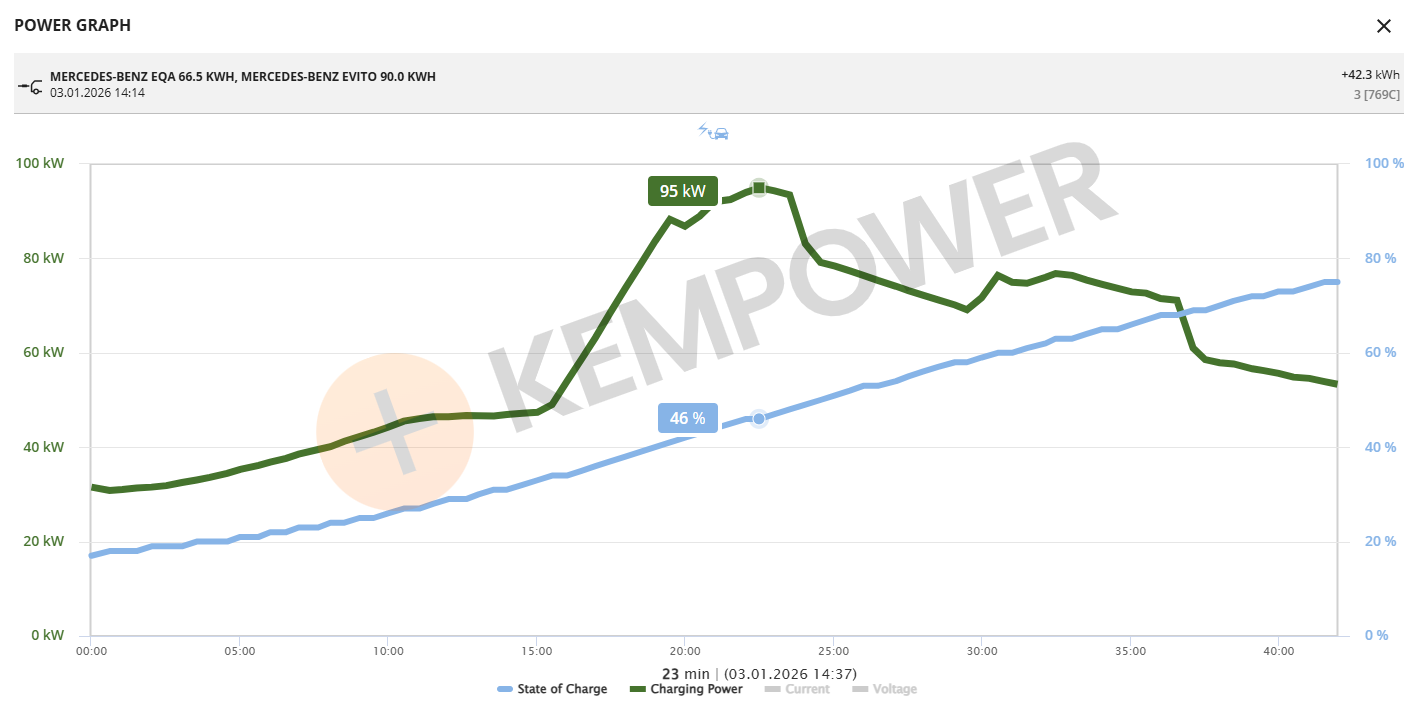1414x722 pixels.
Task: Click the 03.01.2026 14:14 session timestamp
Action: click(x=98, y=93)
